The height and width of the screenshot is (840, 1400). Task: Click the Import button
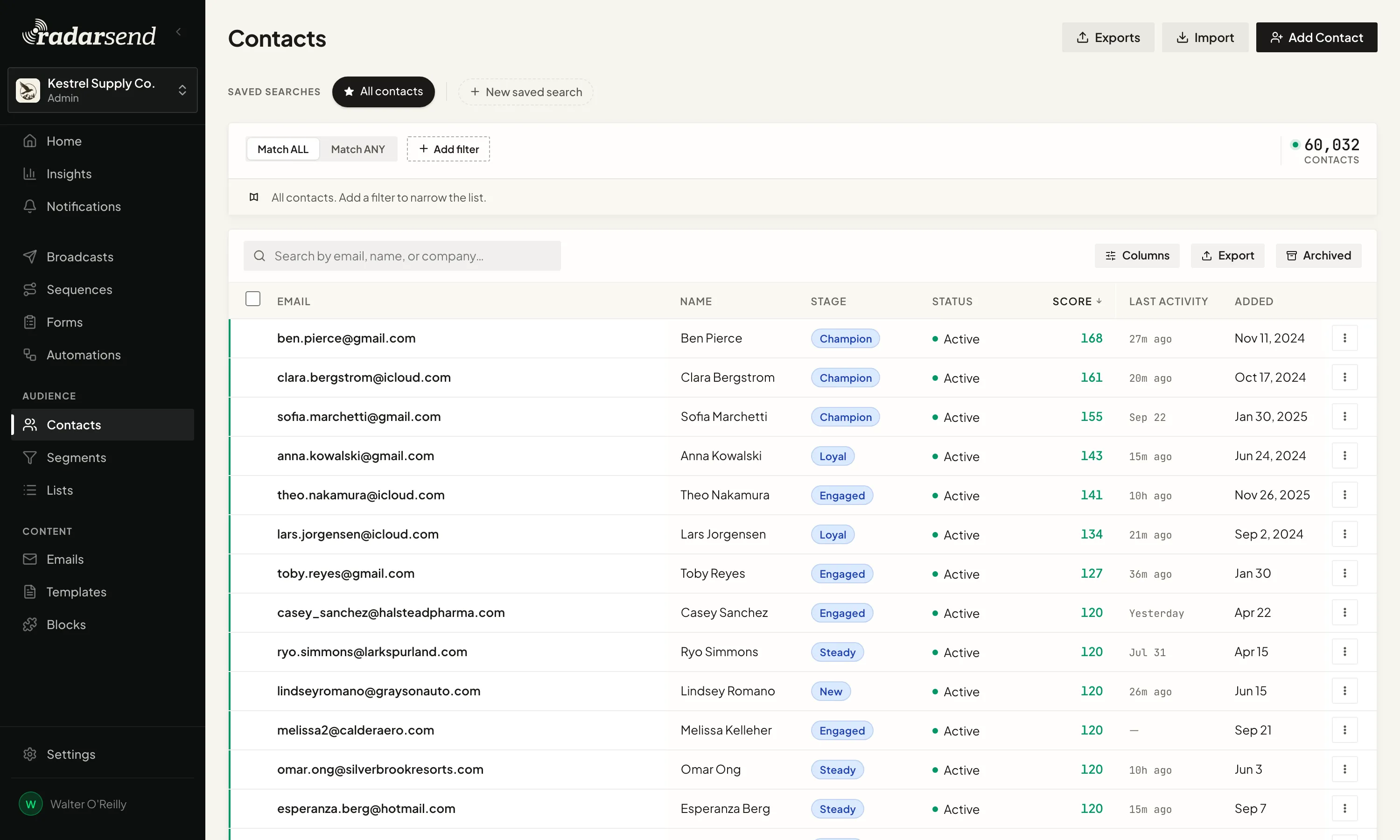tap(1205, 37)
